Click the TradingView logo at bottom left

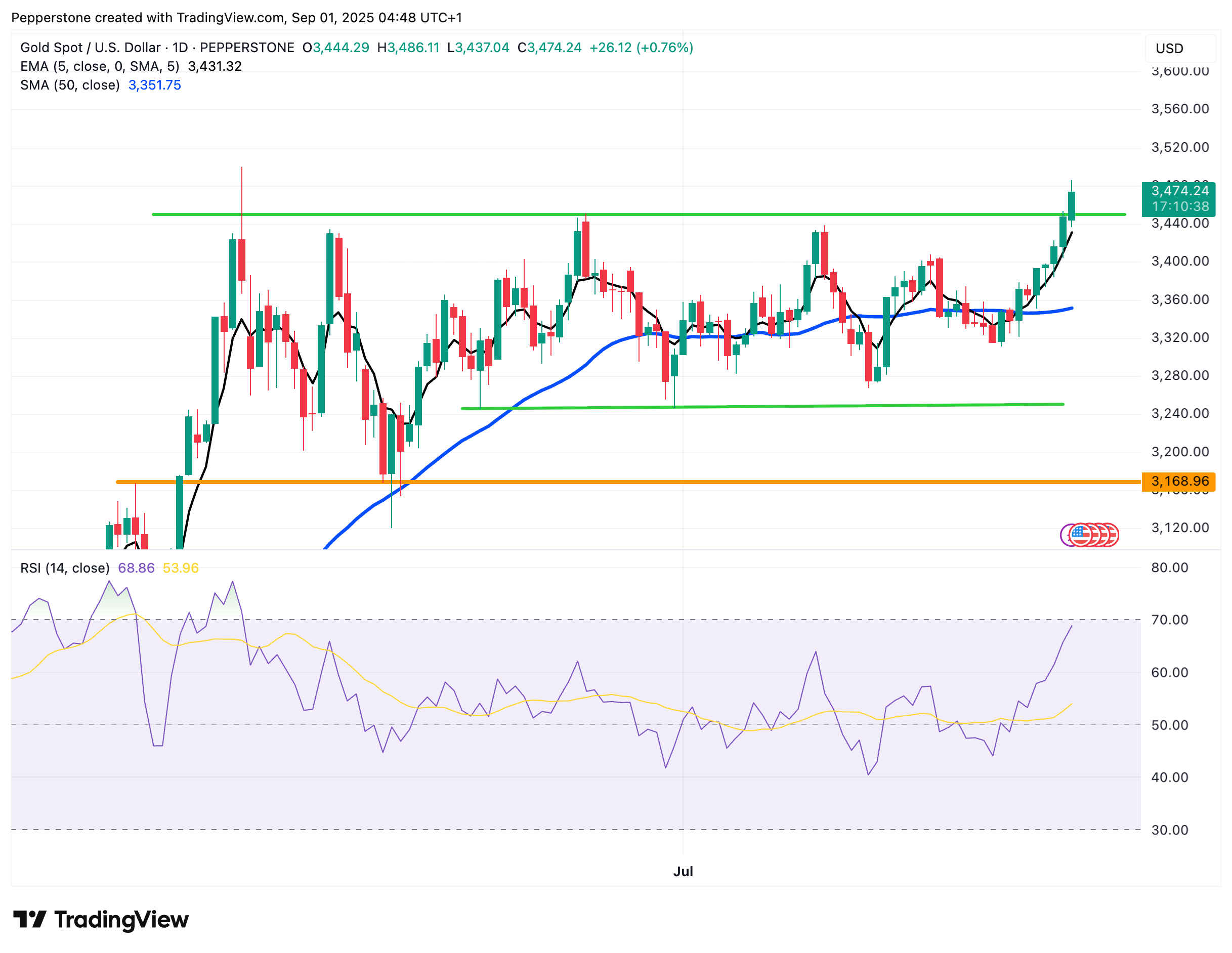pyautogui.click(x=101, y=920)
